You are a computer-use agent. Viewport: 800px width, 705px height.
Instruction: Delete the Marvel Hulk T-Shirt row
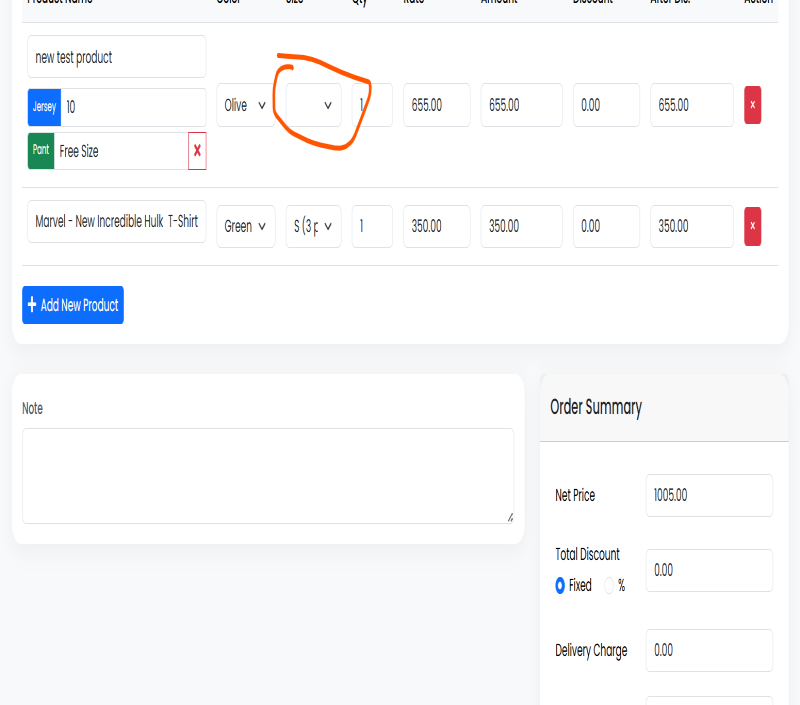tap(752, 226)
